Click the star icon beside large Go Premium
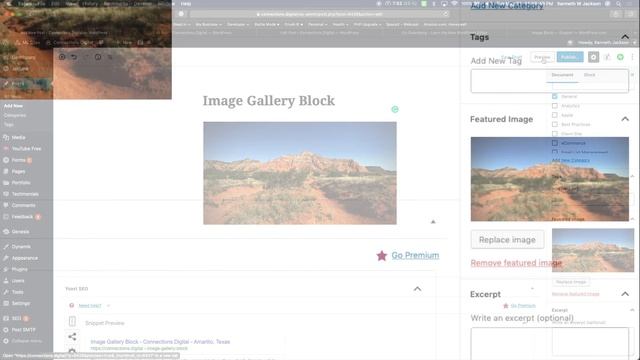This screenshot has width=640, height=360. coord(382,256)
